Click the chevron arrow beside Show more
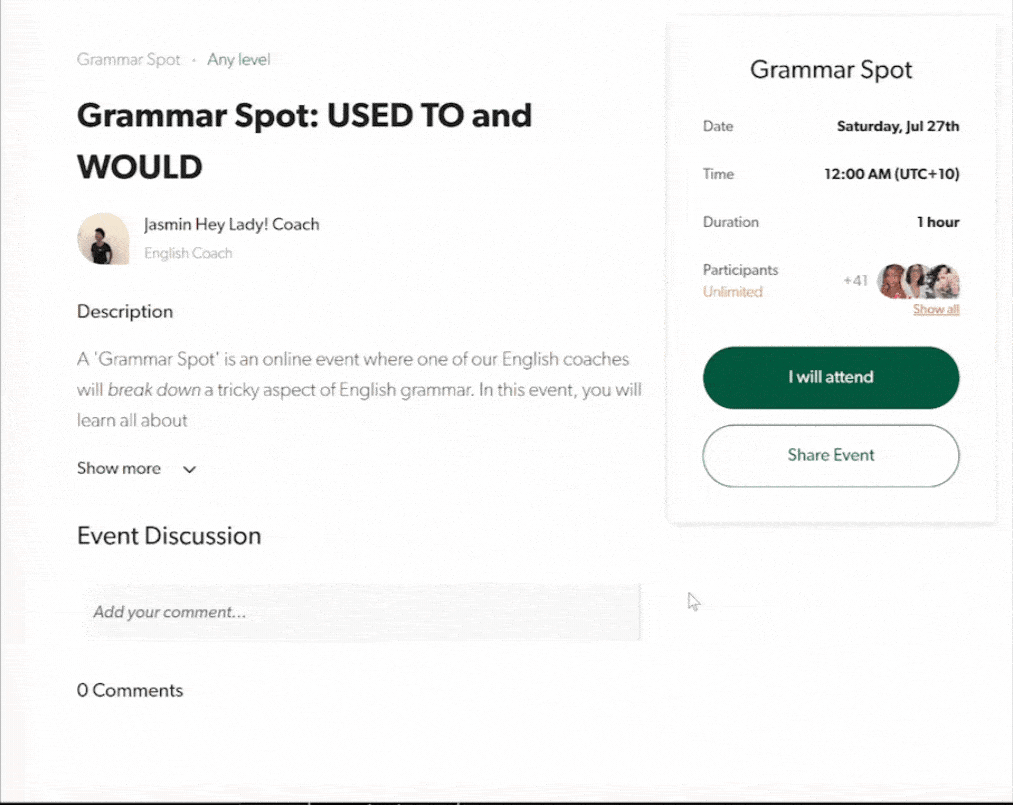Image resolution: width=1014 pixels, height=805 pixels. pyautogui.click(x=190, y=469)
